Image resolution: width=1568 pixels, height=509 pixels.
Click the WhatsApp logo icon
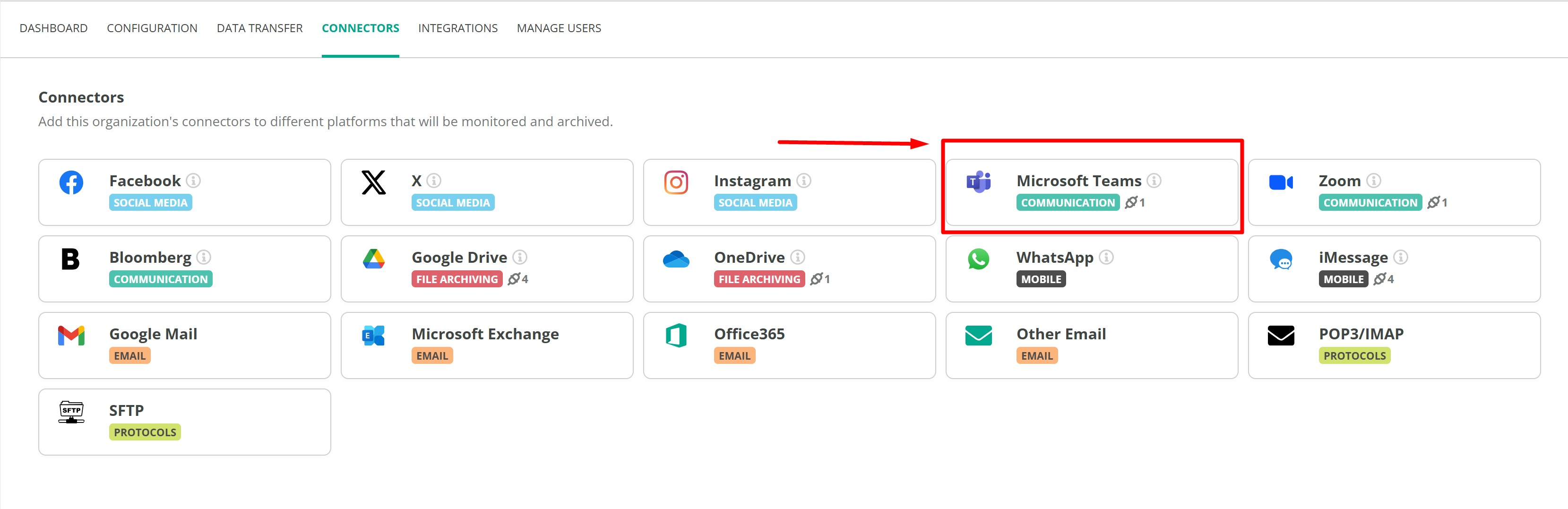tap(978, 259)
